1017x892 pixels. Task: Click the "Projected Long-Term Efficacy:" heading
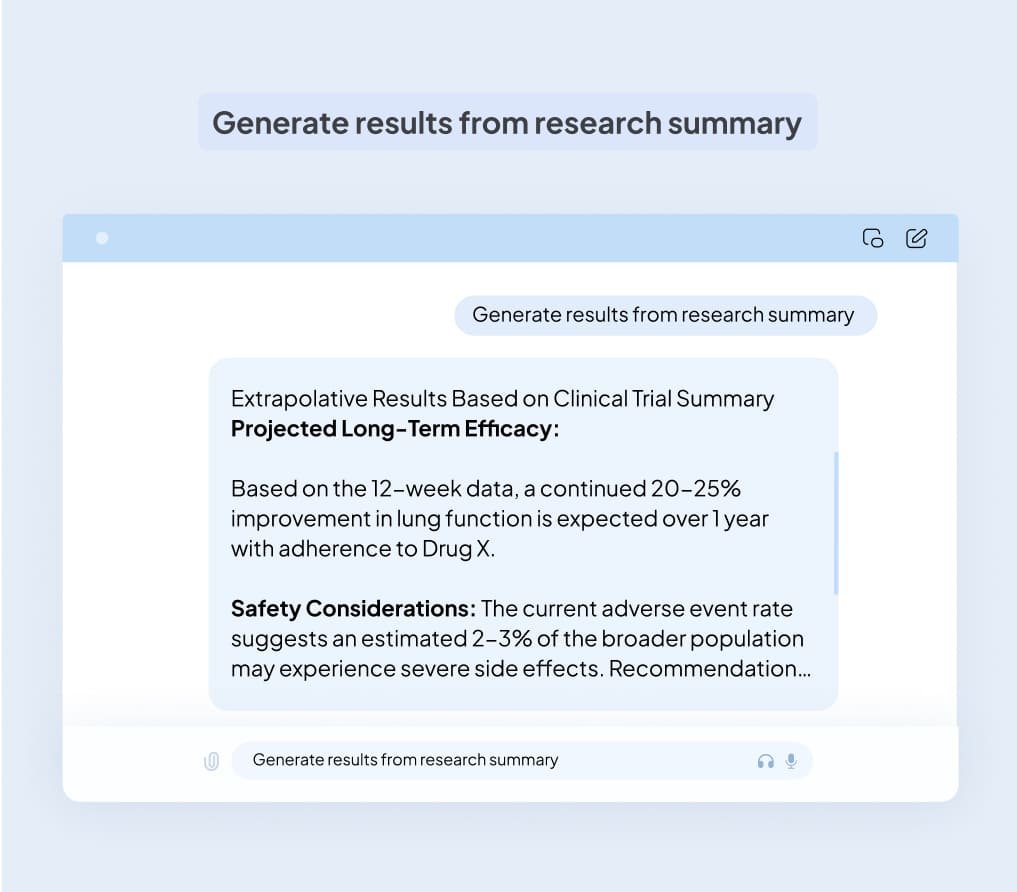click(395, 429)
